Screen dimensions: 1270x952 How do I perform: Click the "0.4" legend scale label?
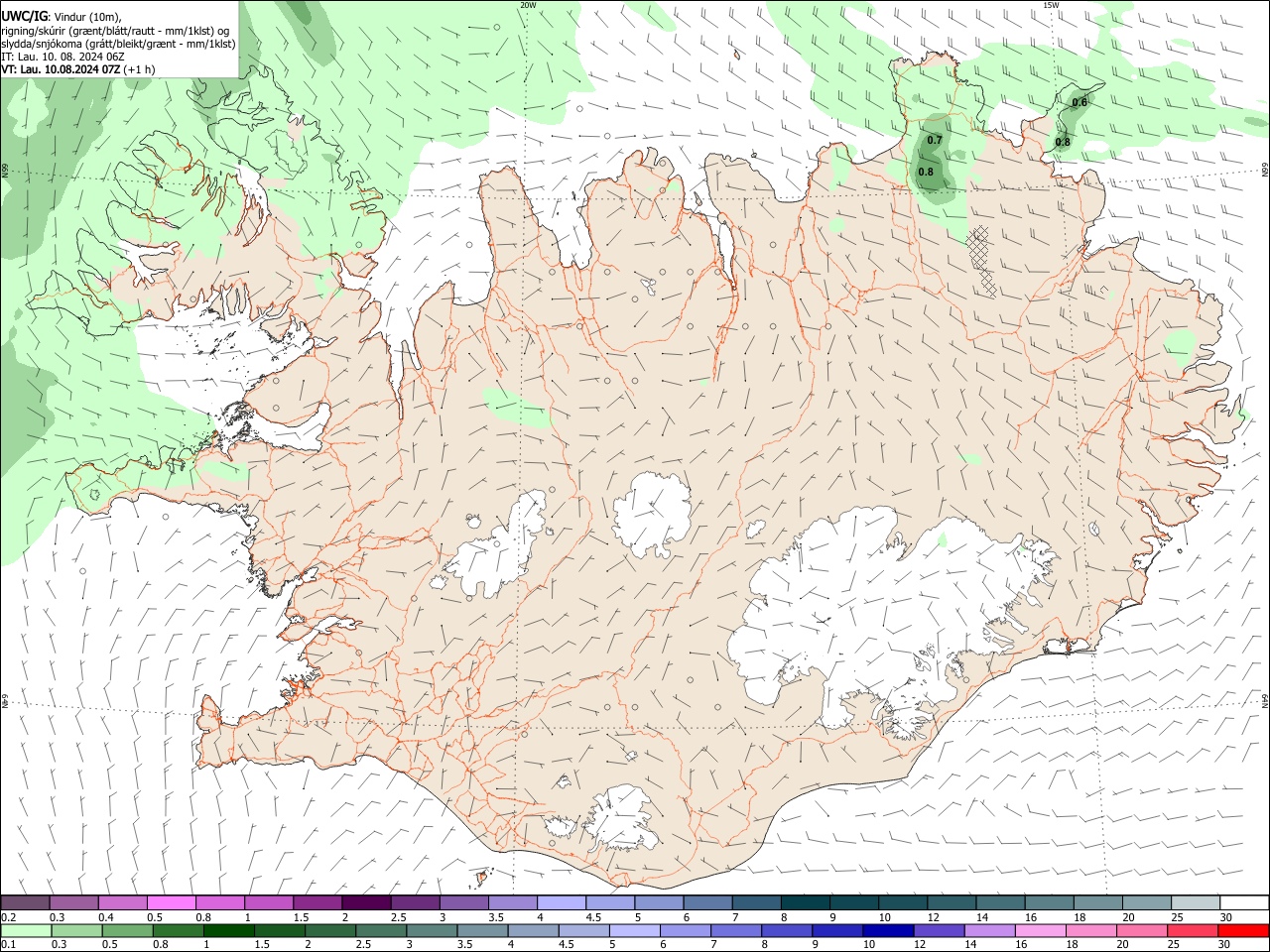[x=106, y=917]
